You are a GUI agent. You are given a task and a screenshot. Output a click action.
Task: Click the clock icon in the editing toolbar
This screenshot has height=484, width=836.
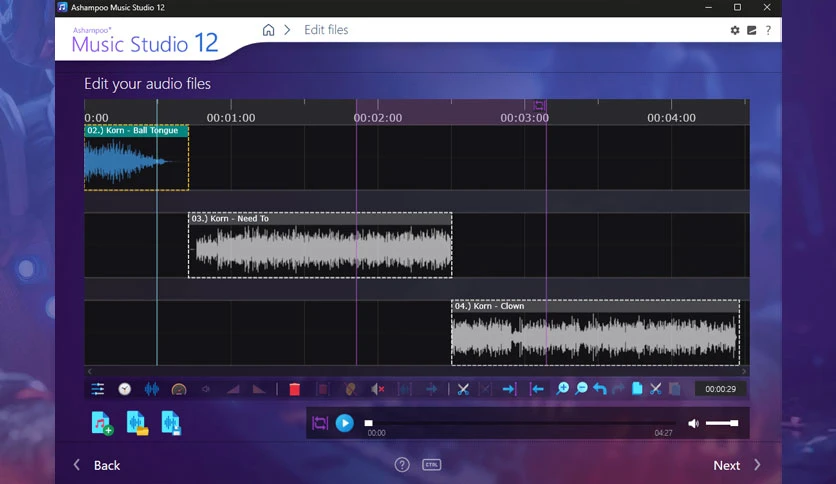[x=125, y=389]
